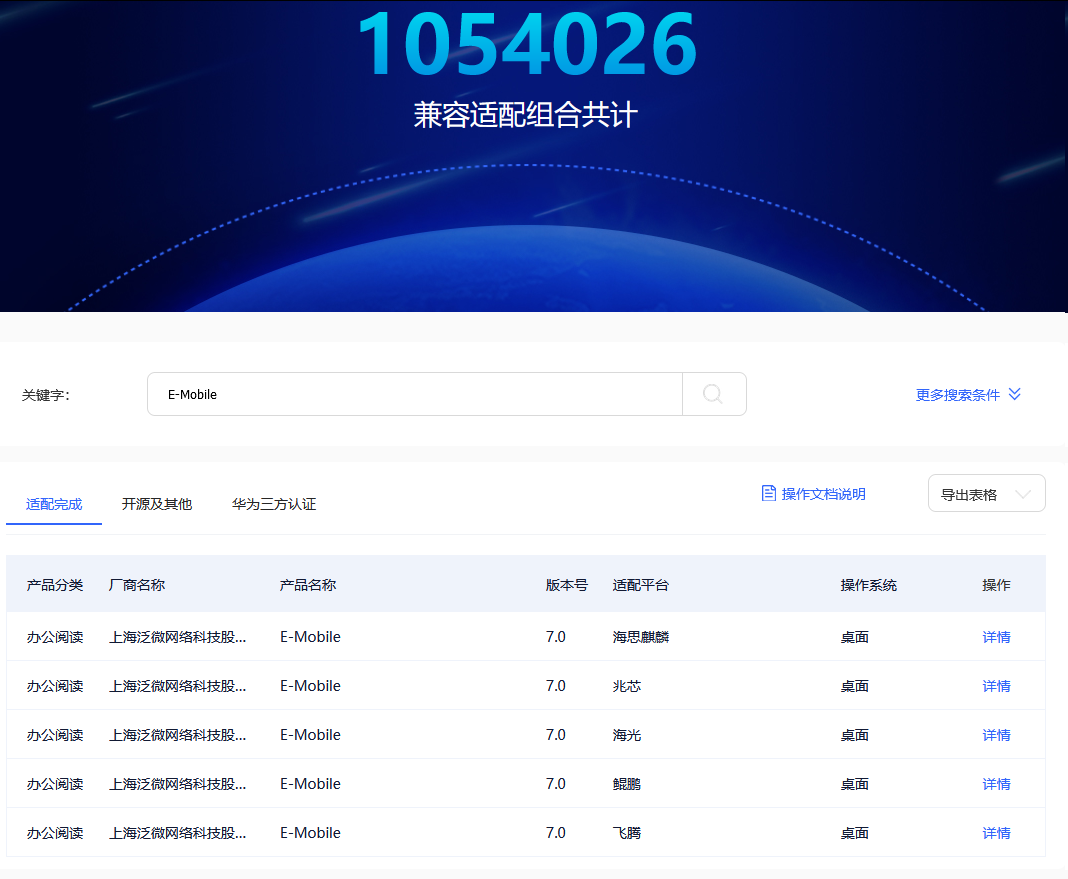This screenshot has height=879, width=1068.
Task: Click vendor name 上海泛微网络科技股 in first row
Action: 178,636
